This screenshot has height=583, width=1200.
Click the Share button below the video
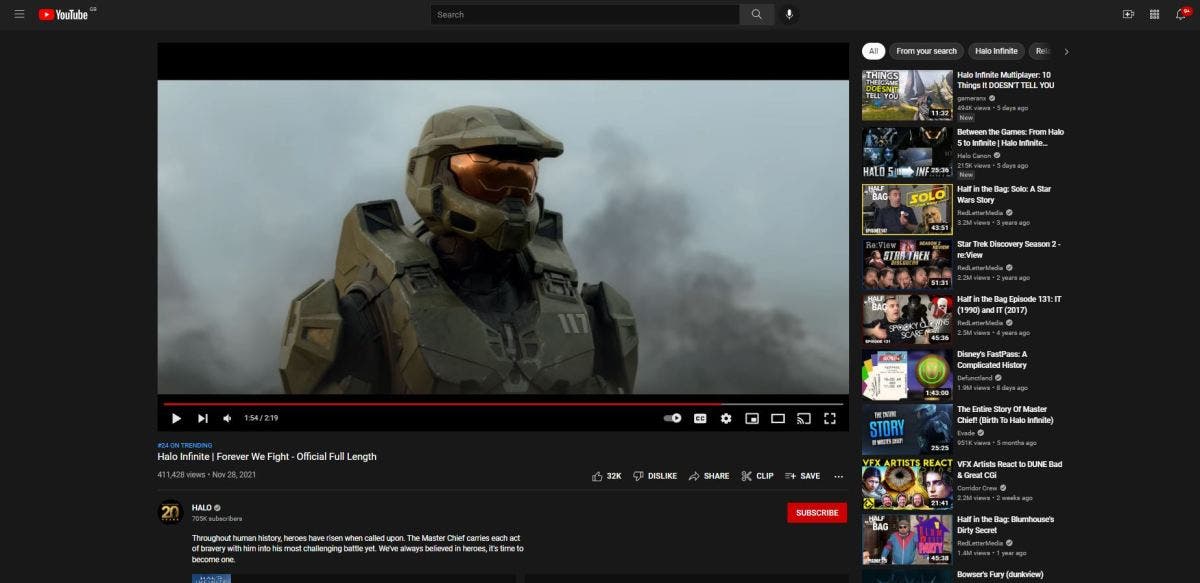coord(708,476)
